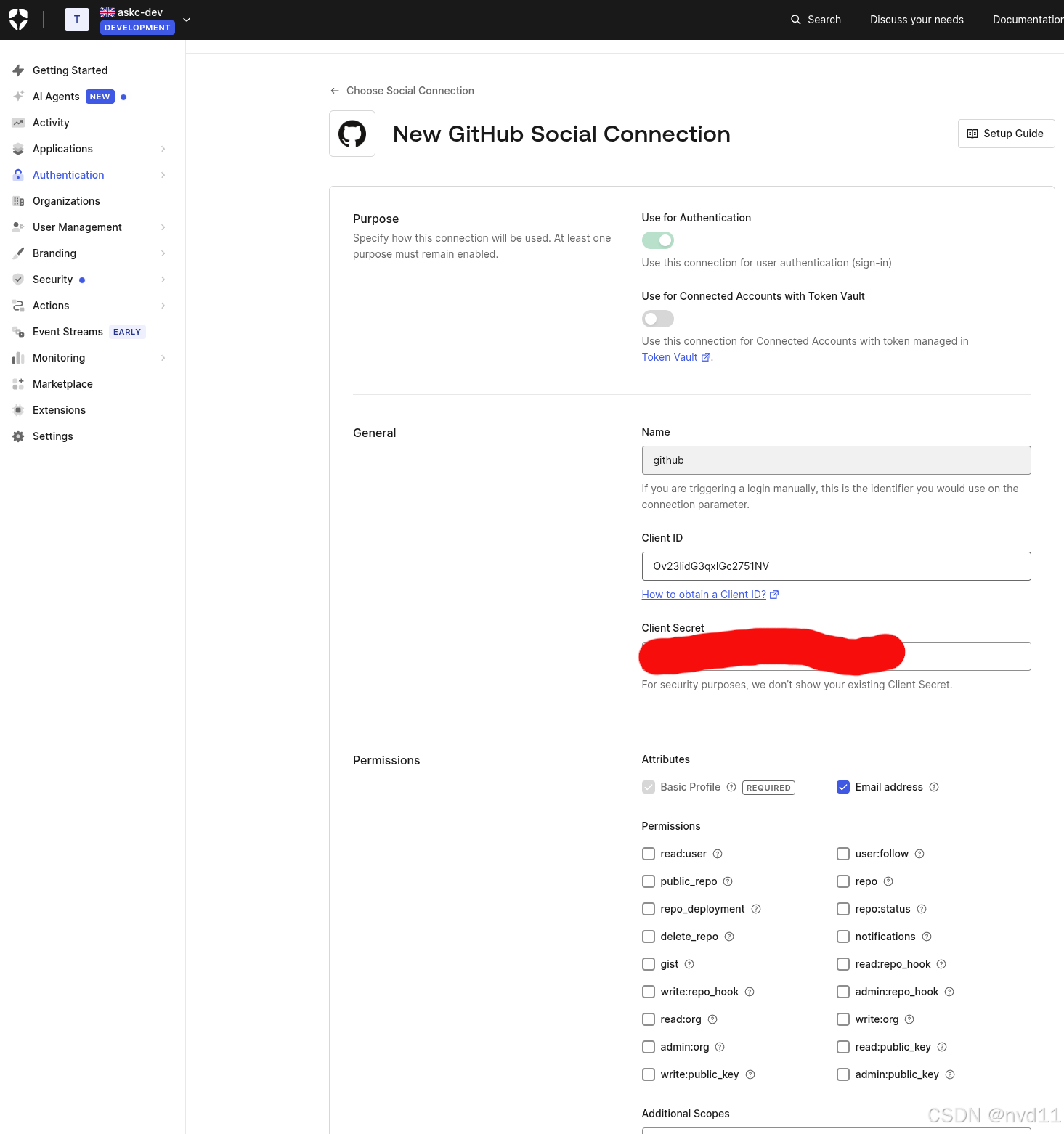Go to Organizations page
This screenshot has height=1134, width=1064.
click(66, 201)
